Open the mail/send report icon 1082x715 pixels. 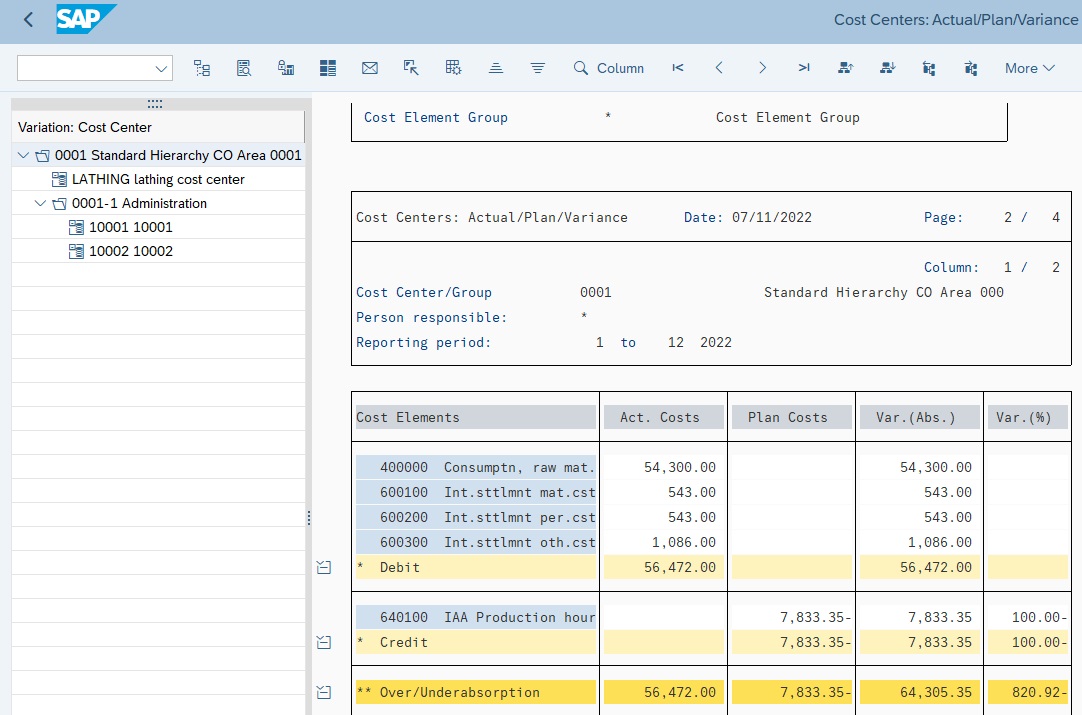click(x=369, y=68)
